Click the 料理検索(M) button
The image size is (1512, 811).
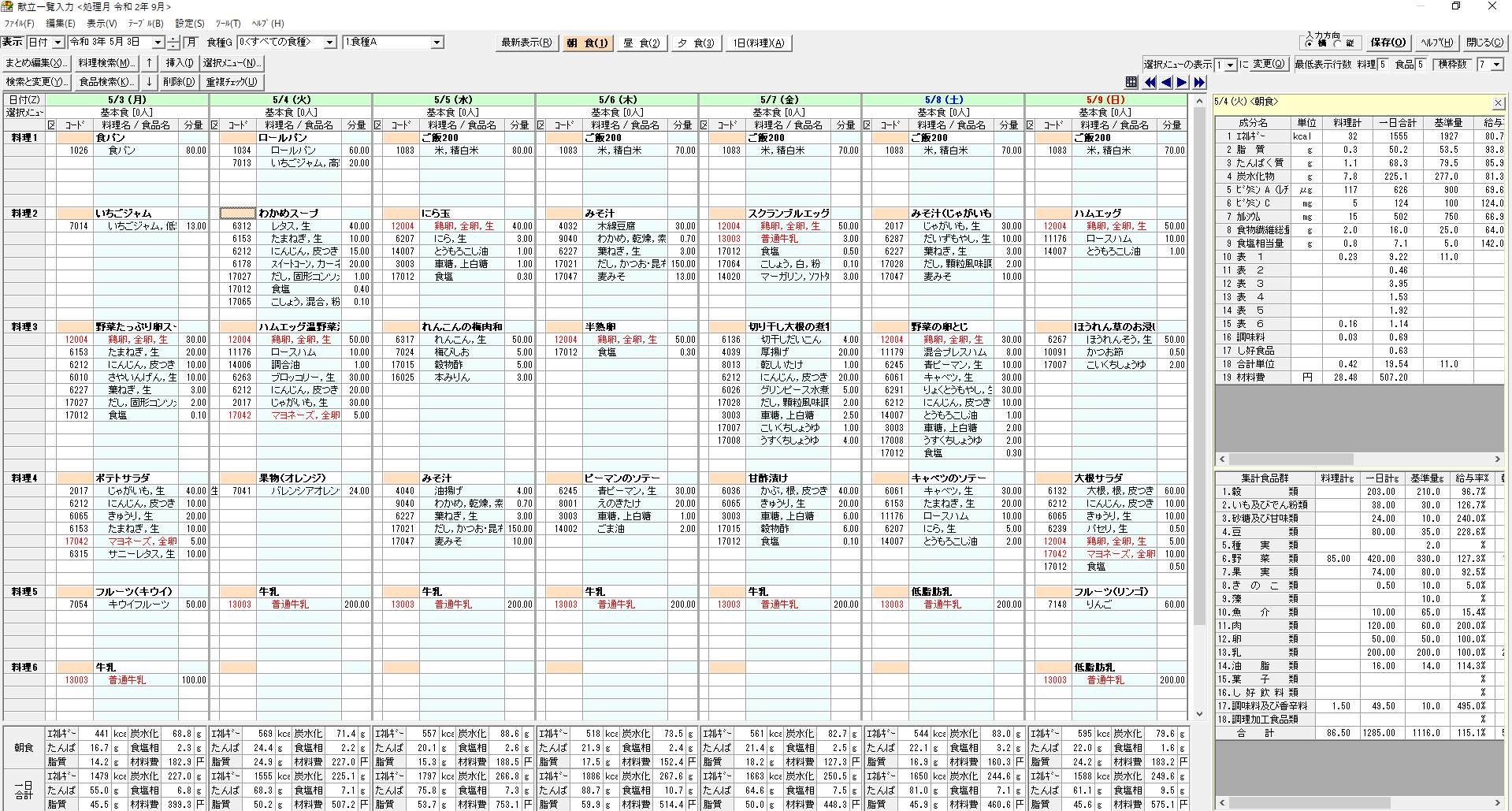coord(107,63)
